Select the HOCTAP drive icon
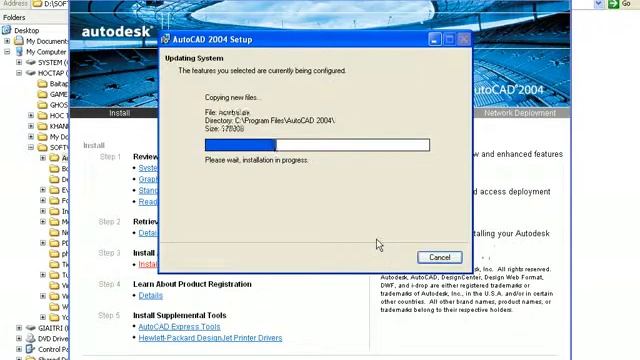640x360 pixels. (31, 73)
